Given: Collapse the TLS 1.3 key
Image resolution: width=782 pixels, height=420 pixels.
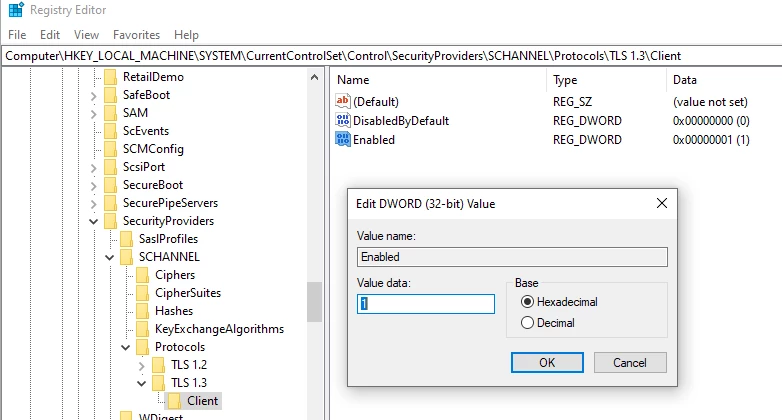Looking at the screenshot, I should 142,383.
